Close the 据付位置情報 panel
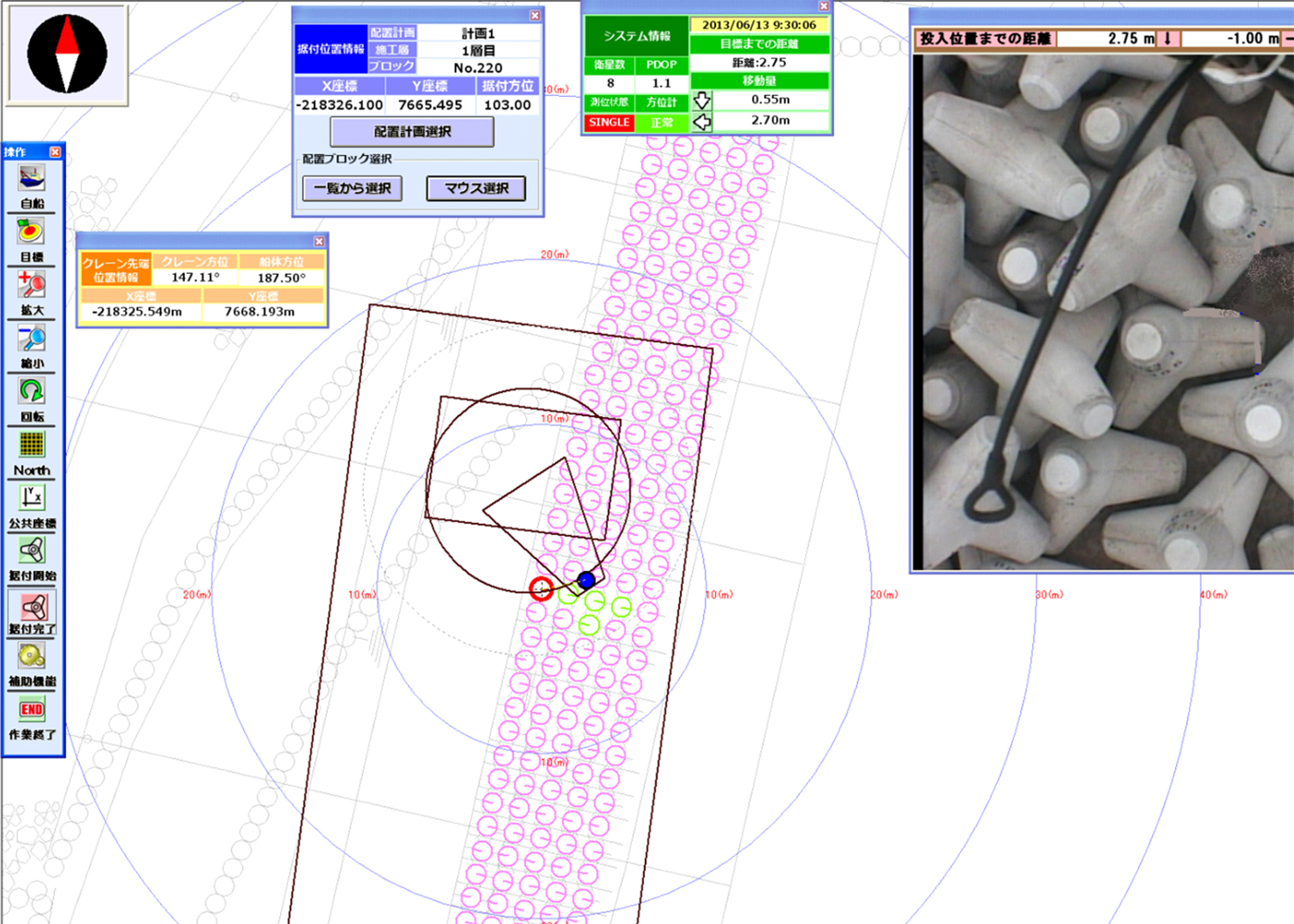 pos(534,15)
